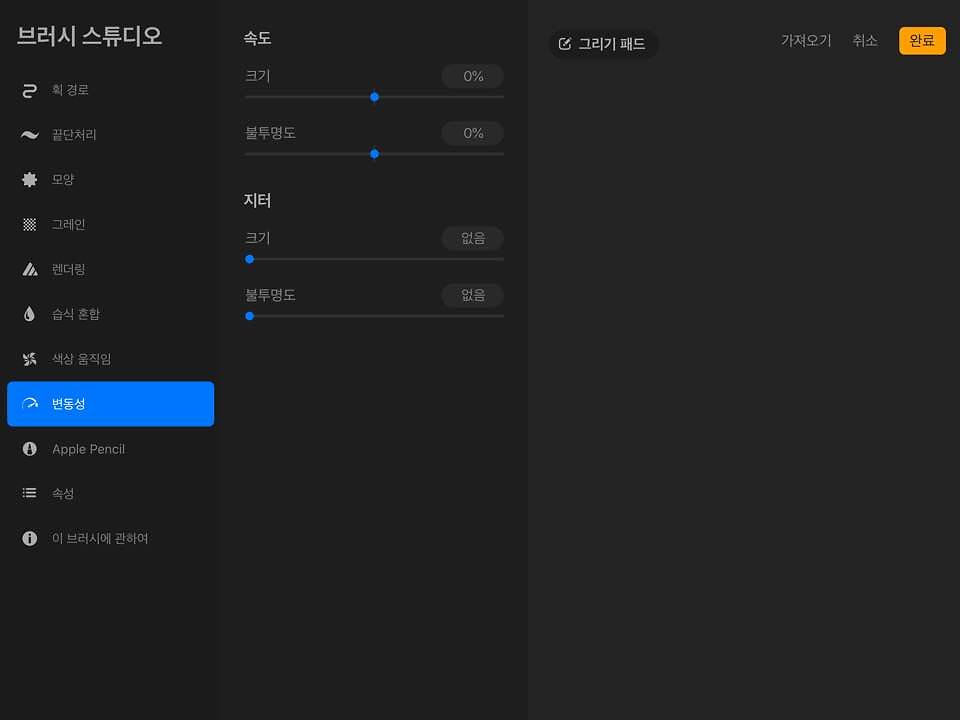Open the 모양 shape icon
The image size is (960, 720).
30,180
